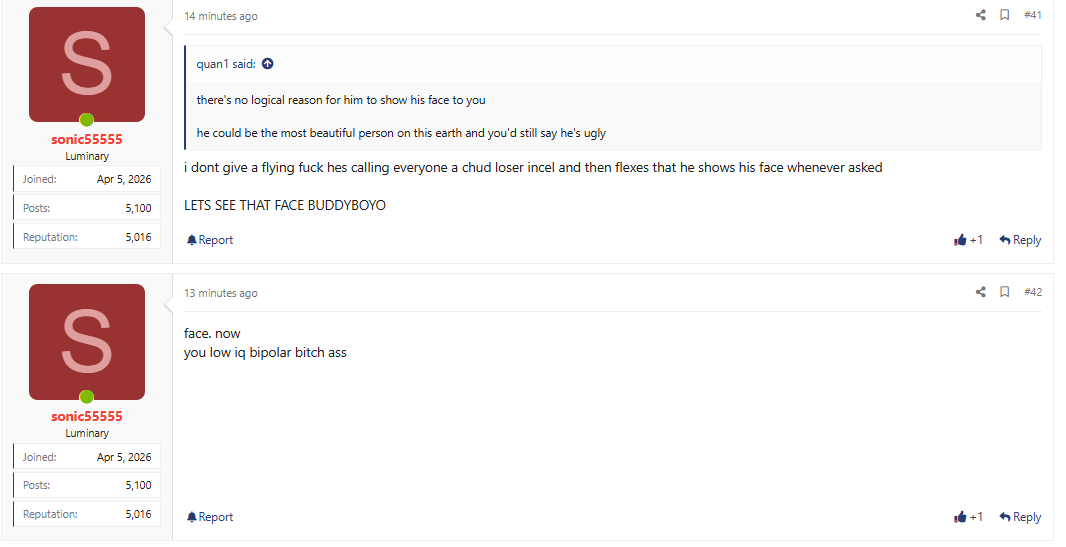Image resolution: width=1066 pixels, height=547 pixels.
Task: Bookmark post #42
Action: pos(1004,292)
